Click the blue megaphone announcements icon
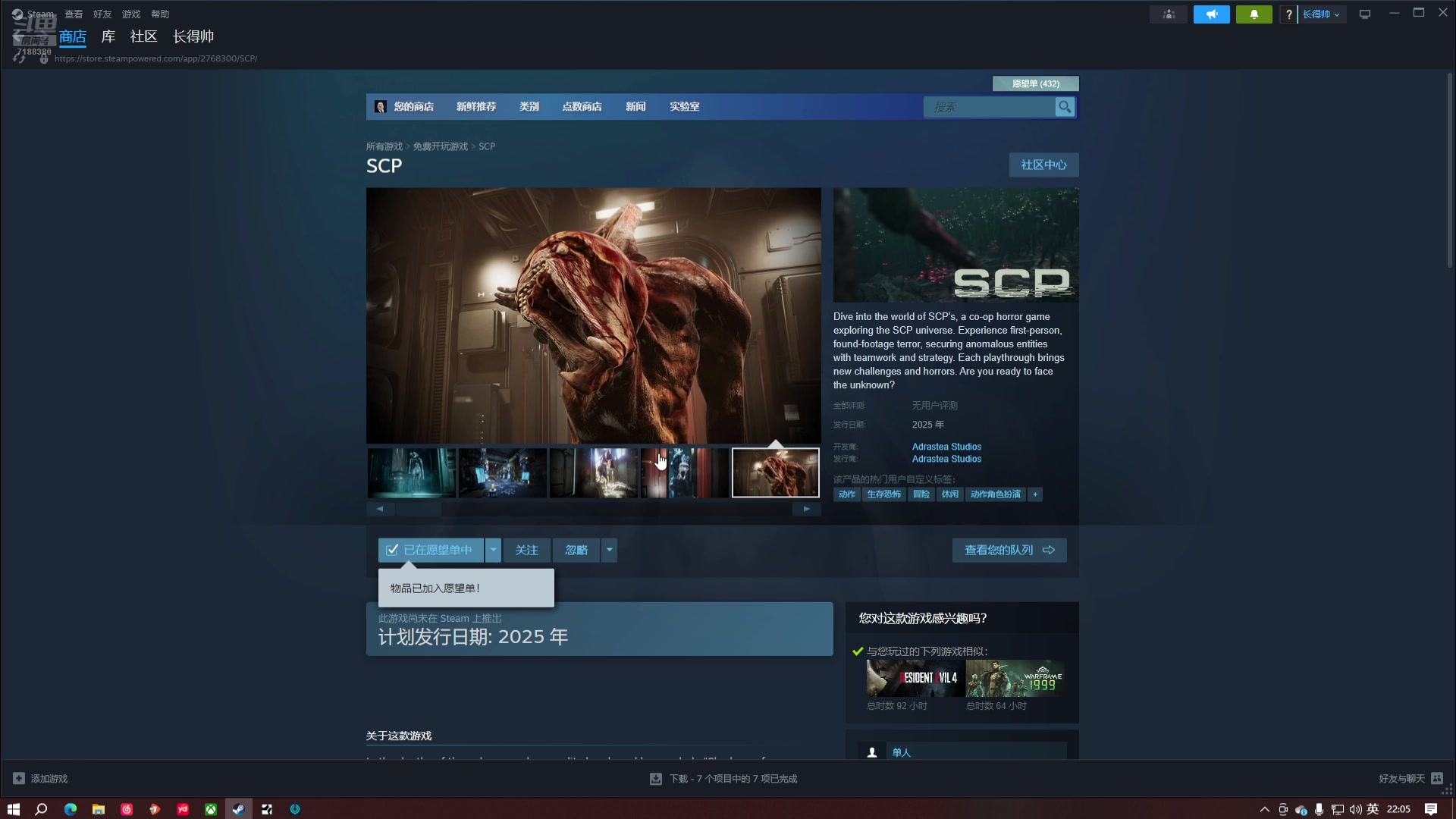1456x819 pixels. [1212, 14]
